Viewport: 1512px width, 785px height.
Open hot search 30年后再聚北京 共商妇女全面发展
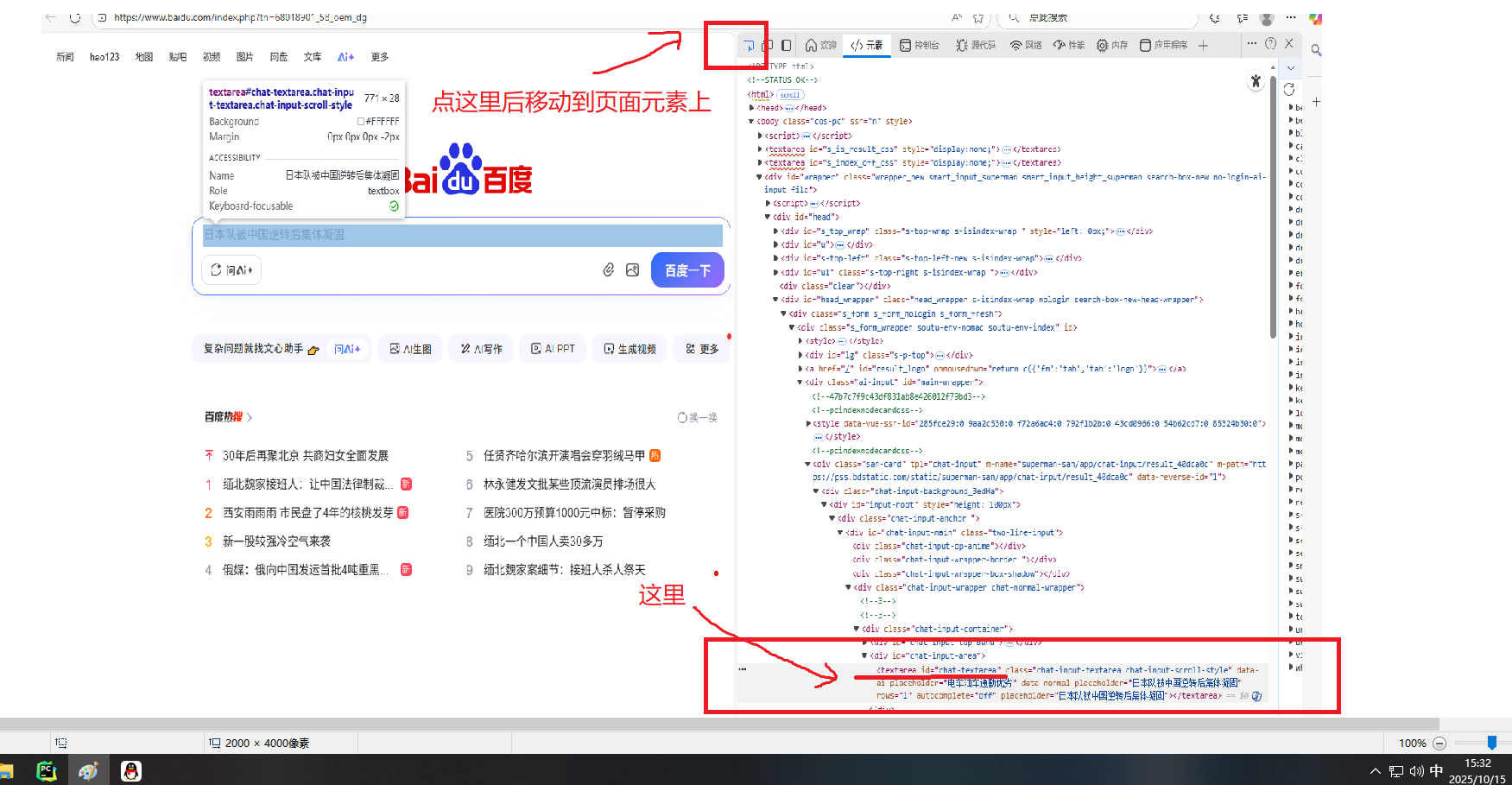(306, 455)
